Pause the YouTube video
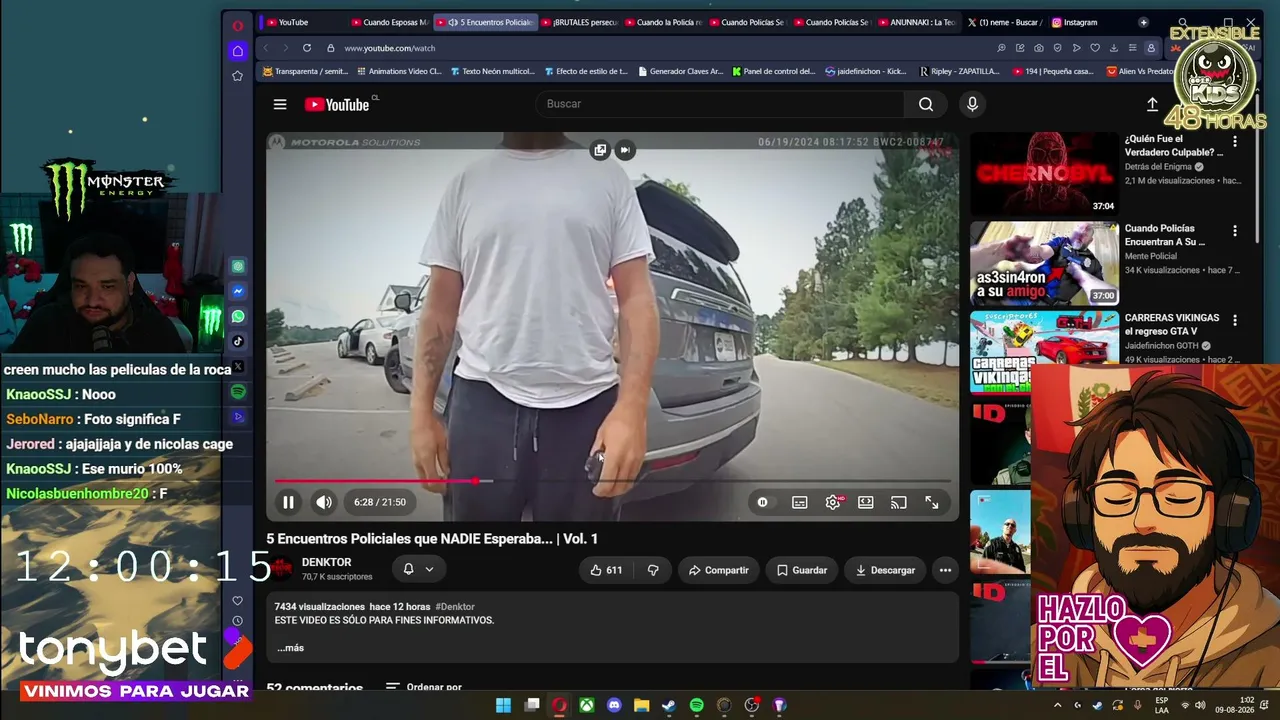 pyautogui.click(x=288, y=502)
